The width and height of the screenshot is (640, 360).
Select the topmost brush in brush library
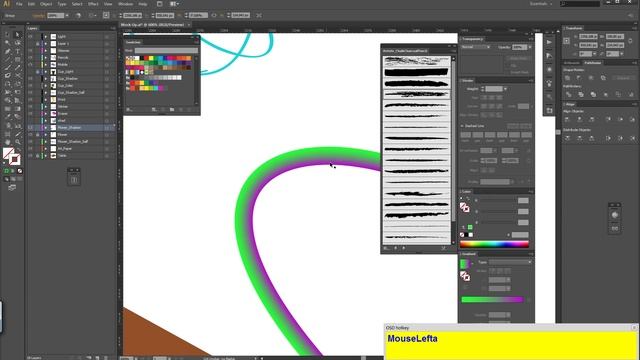pos(416,61)
